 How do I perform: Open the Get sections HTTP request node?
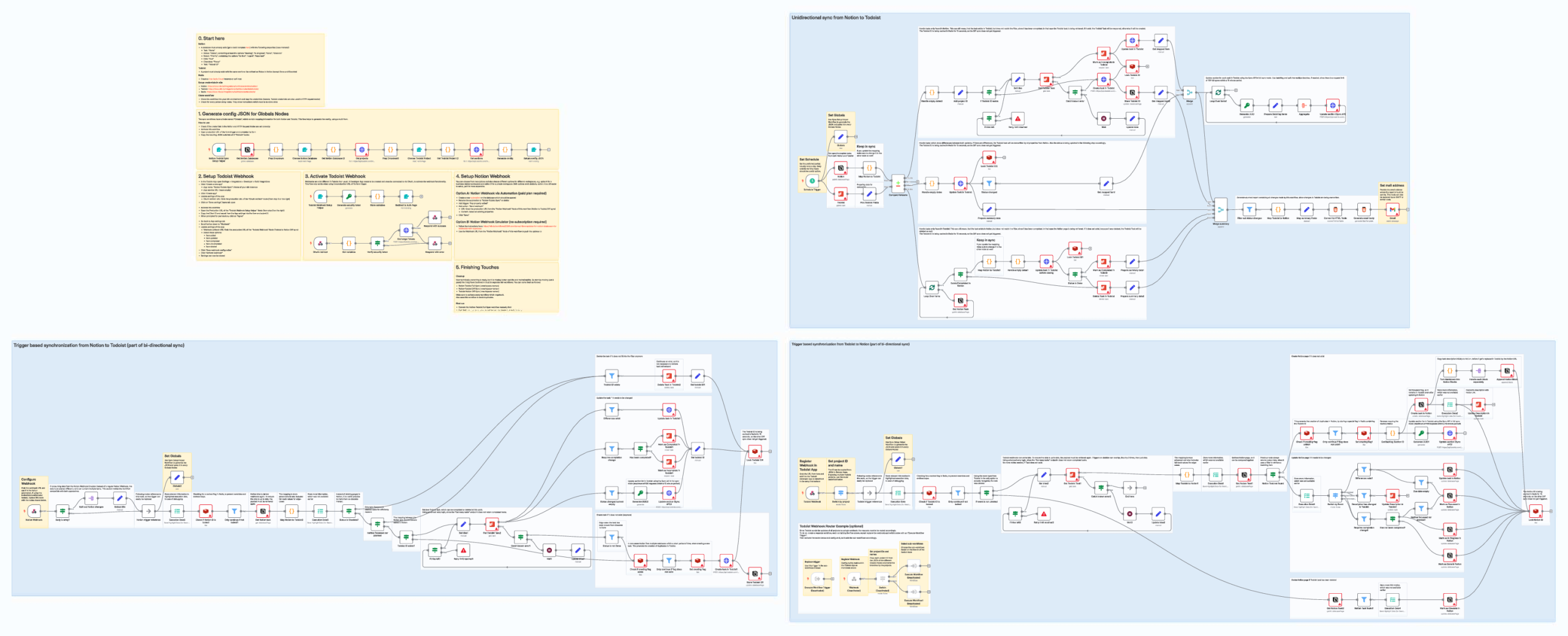[x=477, y=149]
